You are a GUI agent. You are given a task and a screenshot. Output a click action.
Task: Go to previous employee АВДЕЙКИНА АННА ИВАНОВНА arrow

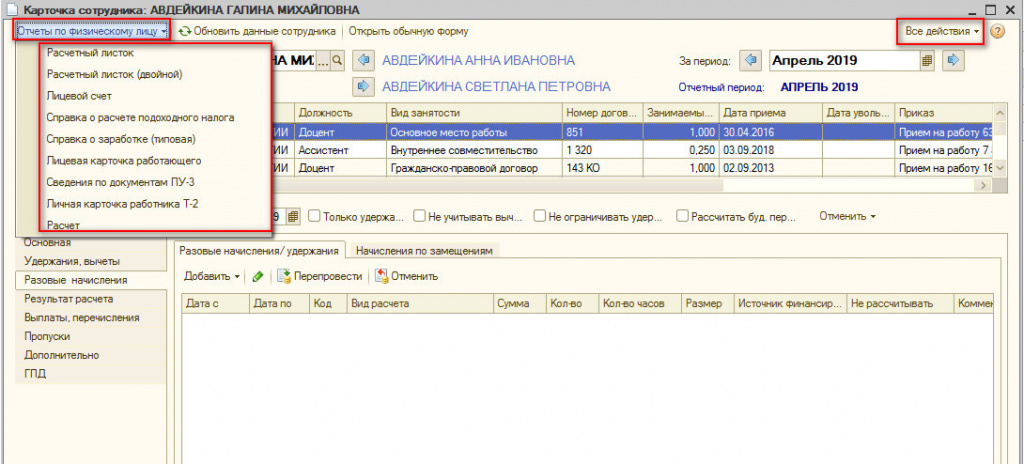pyautogui.click(x=364, y=61)
